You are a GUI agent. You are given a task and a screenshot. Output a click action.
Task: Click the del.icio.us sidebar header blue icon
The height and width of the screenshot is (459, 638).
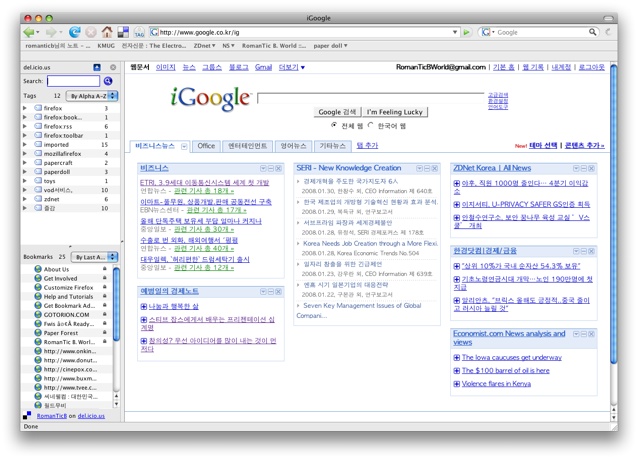[x=97, y=67]
